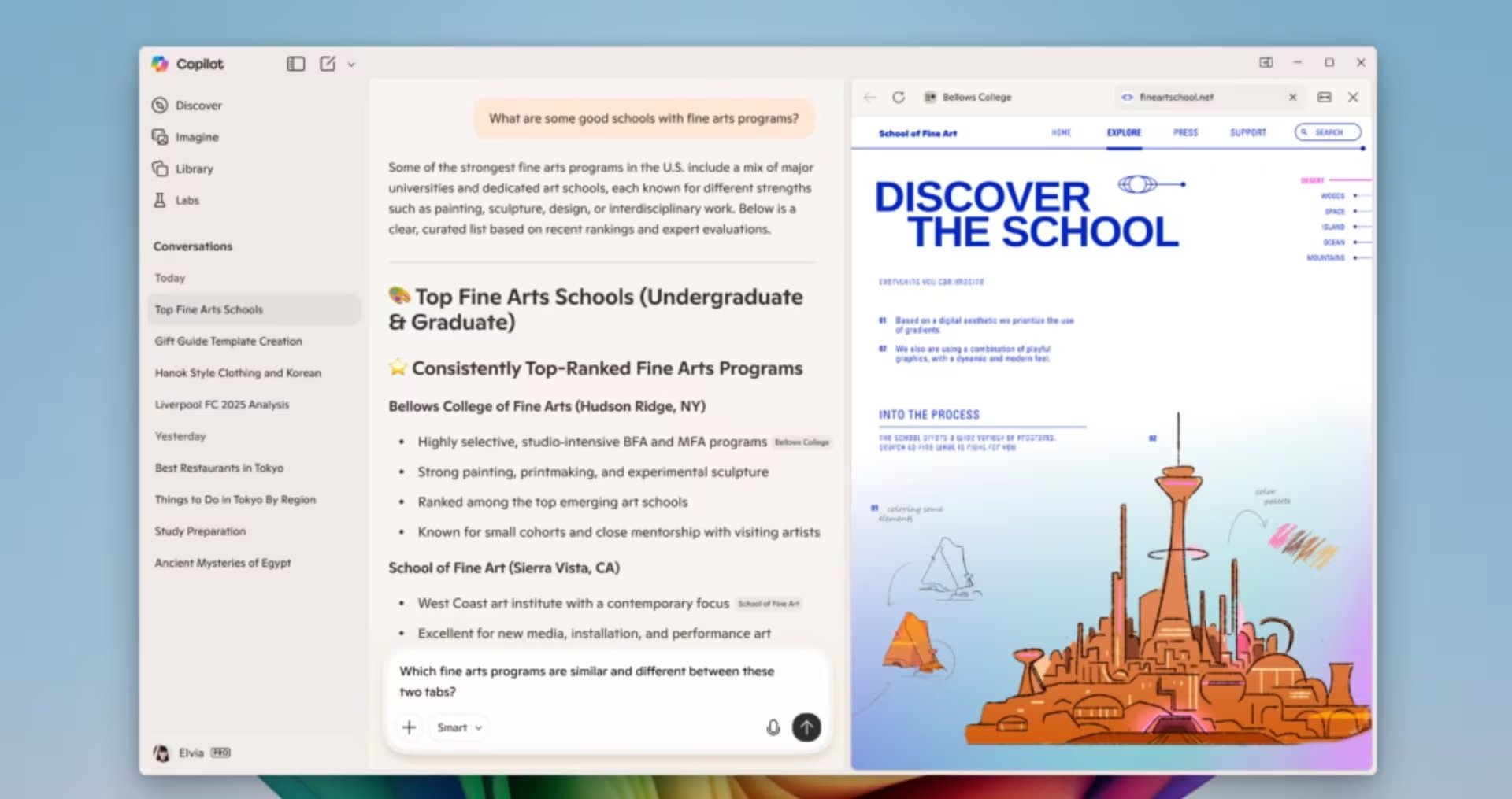The image size is (1512, 799).
Task: Reload the browser side panel page
Action: click(x=899, y=97)
